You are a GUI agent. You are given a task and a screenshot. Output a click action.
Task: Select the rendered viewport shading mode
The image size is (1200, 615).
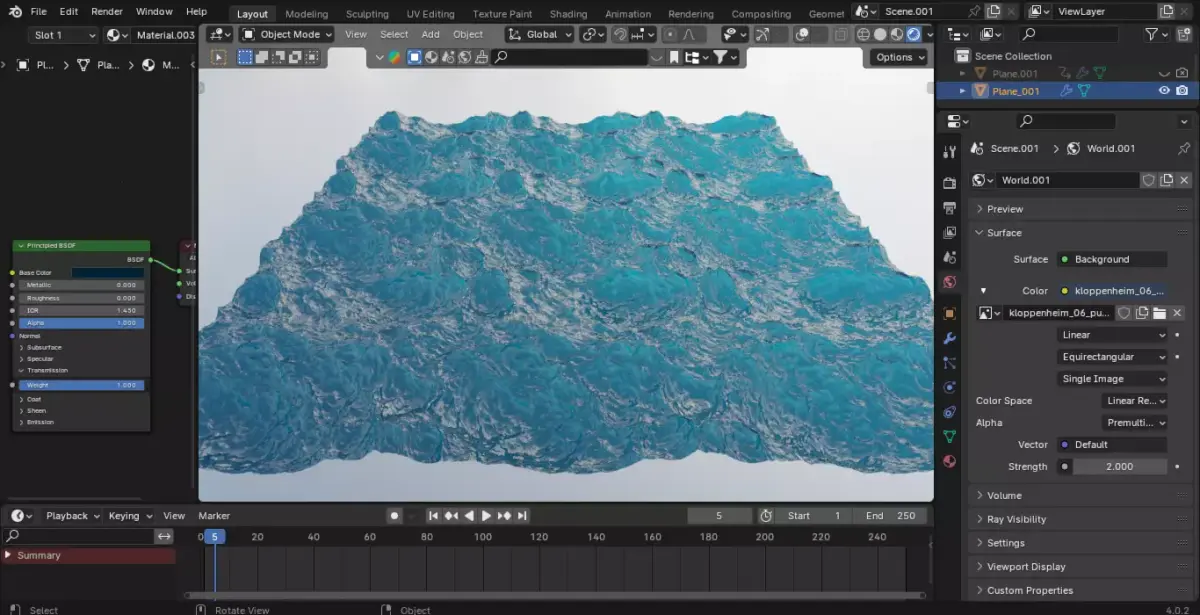pyautogui.click(x=913, y=34)
